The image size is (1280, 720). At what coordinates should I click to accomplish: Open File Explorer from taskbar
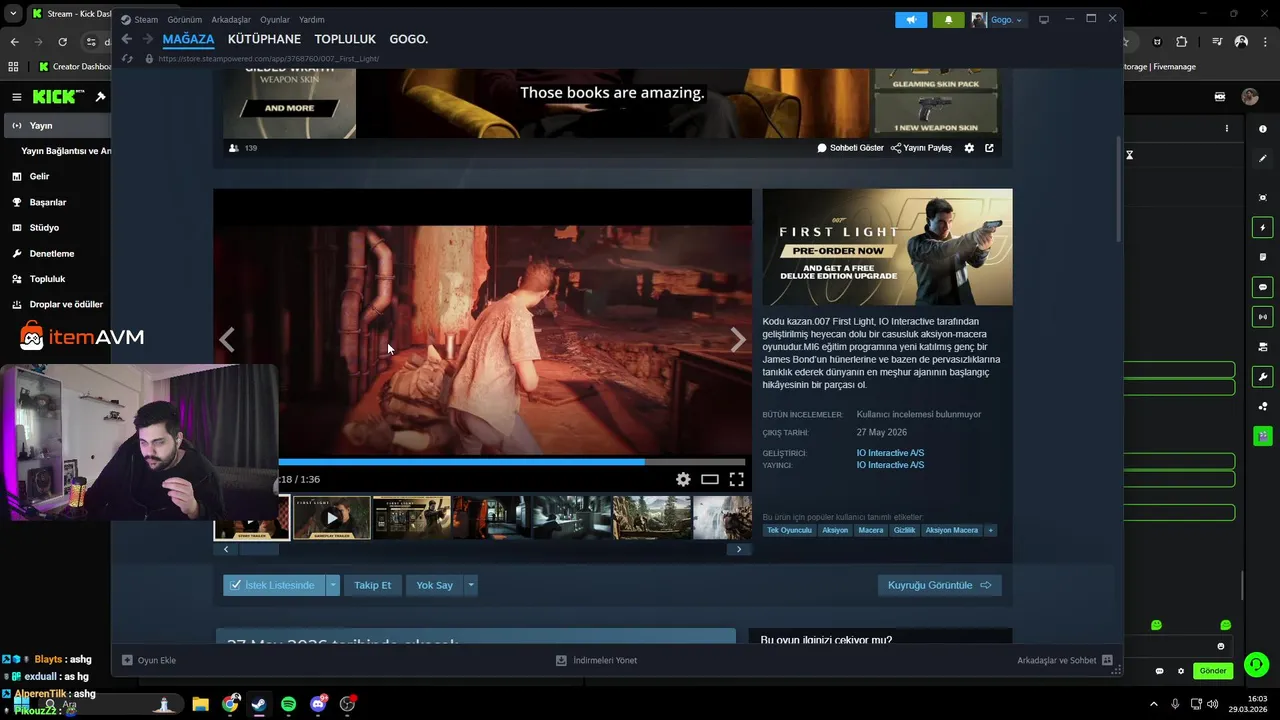pyautogui.click(x=200, y=704)
